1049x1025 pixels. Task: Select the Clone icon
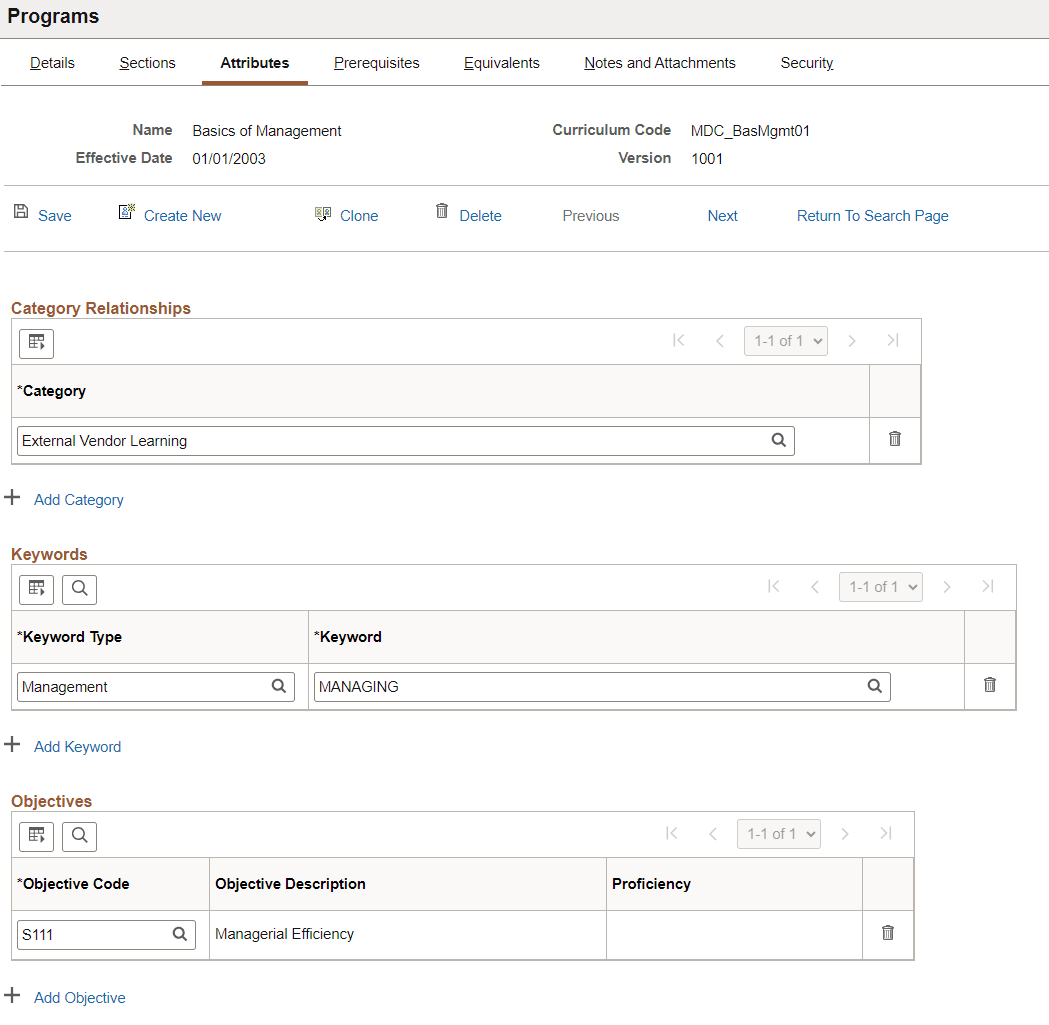click(x=322, y=212)
